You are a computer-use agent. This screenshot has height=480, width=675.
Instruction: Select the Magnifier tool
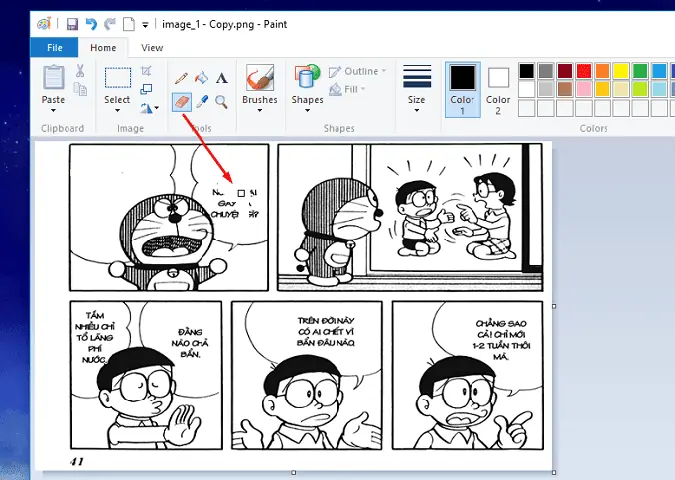(222, 102)
